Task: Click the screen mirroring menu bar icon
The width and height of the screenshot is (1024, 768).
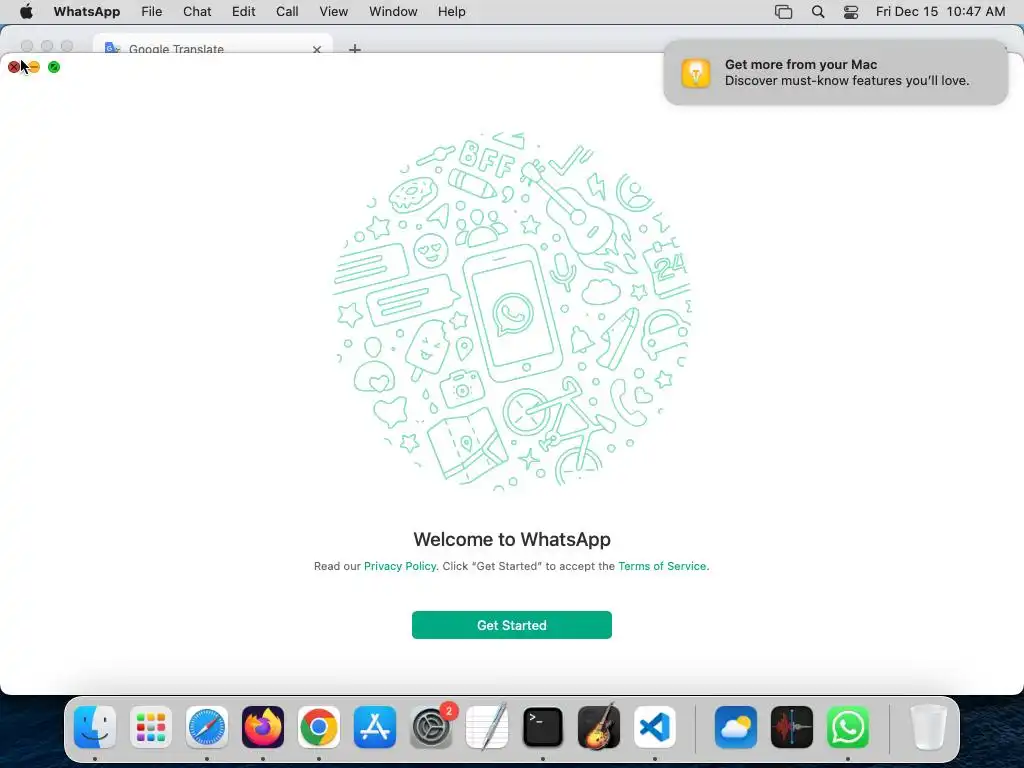Action: [x=783, y=12]
